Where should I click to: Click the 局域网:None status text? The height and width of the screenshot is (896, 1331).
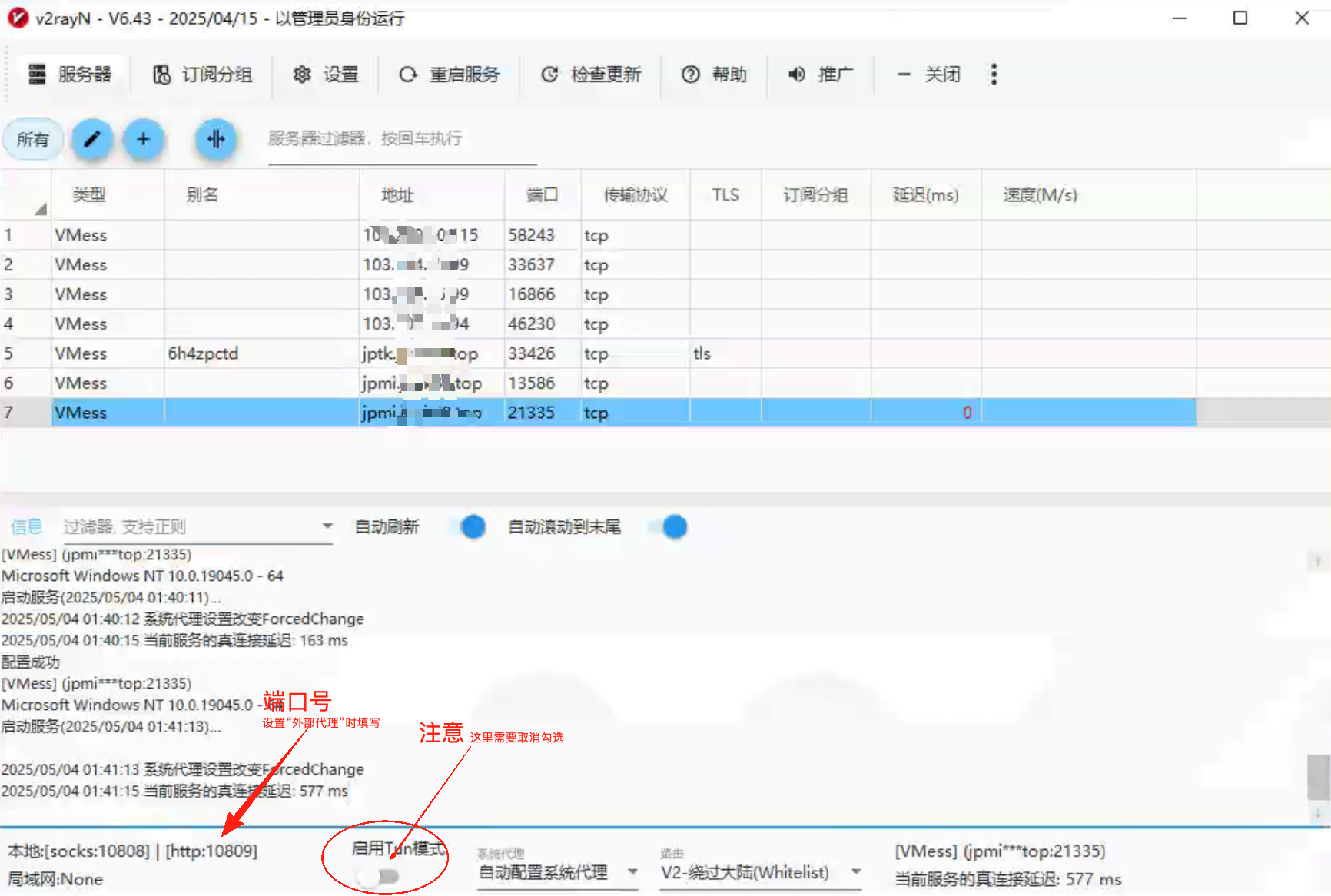point(55,879)
